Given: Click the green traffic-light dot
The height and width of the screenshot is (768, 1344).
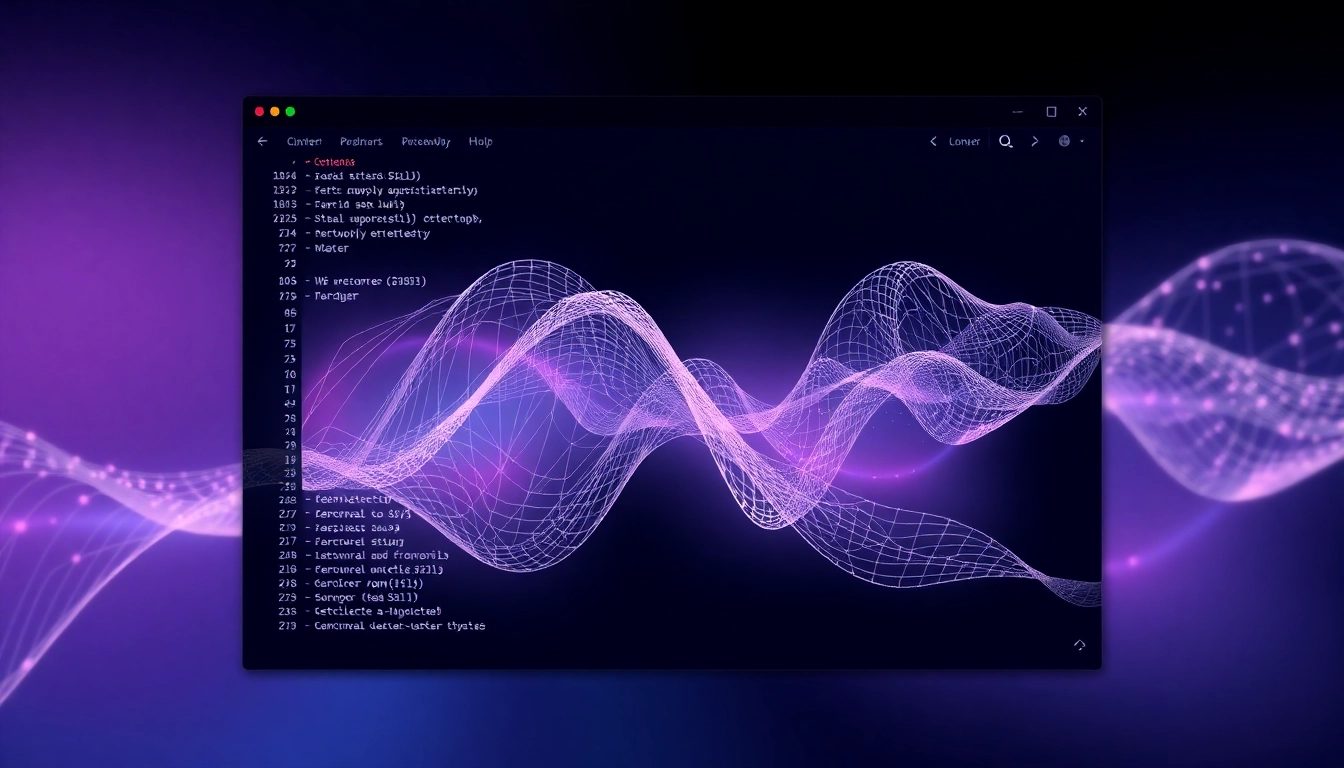Looking at the screenshot, I should click(x=290, y=112).
